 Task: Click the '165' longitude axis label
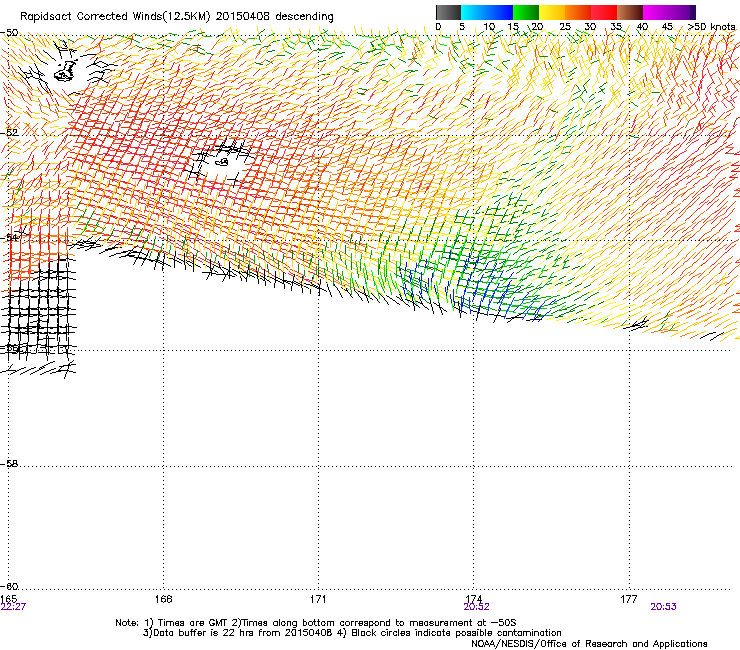pyautogui.click(x=8, y=599)
